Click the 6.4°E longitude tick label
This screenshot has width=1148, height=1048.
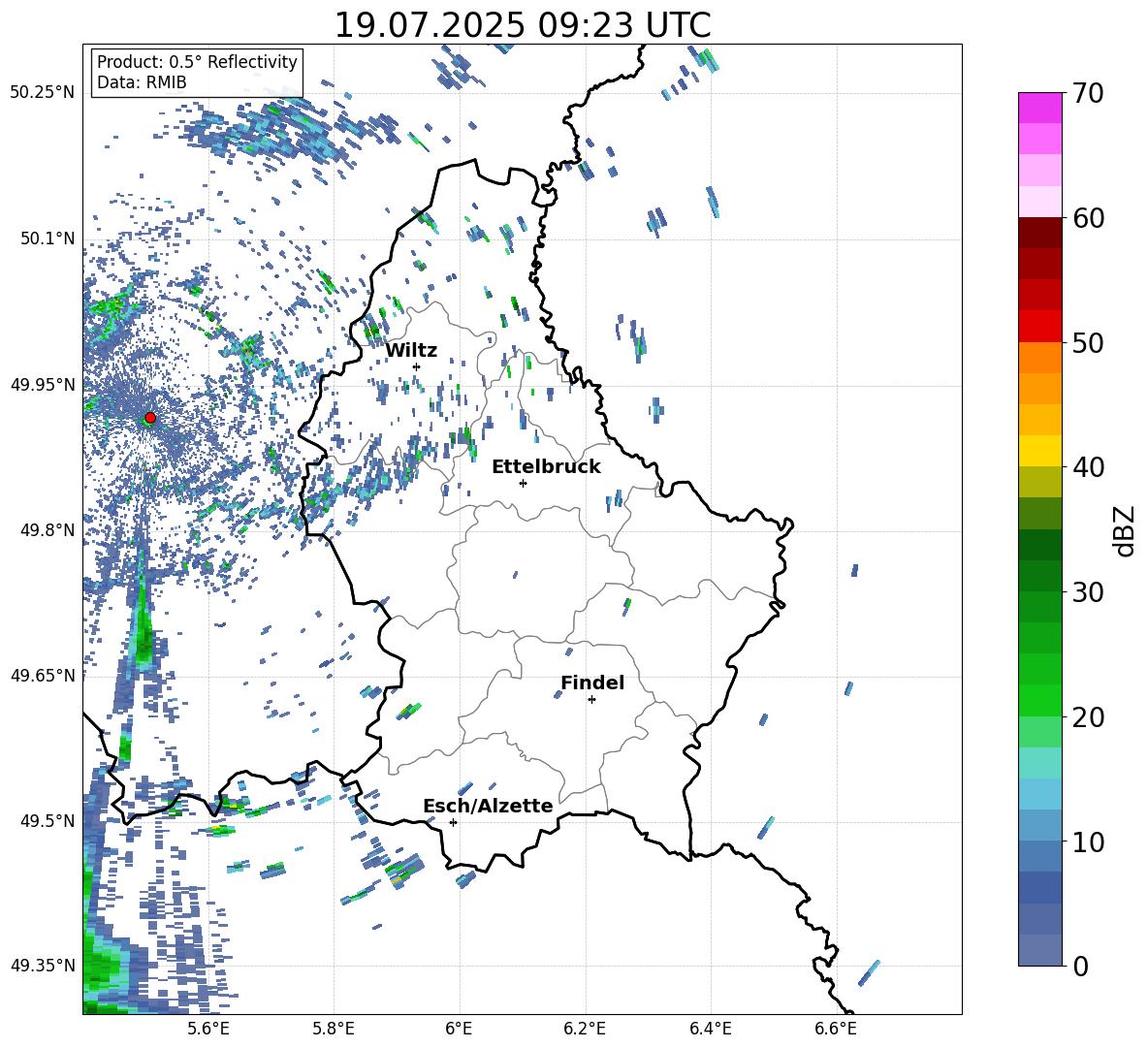[x=710, y=1029]
